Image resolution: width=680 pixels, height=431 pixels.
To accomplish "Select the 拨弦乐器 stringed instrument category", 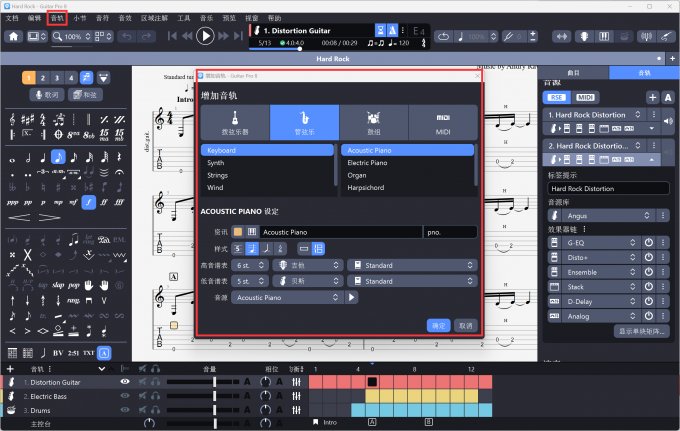I will pos(234,122).
